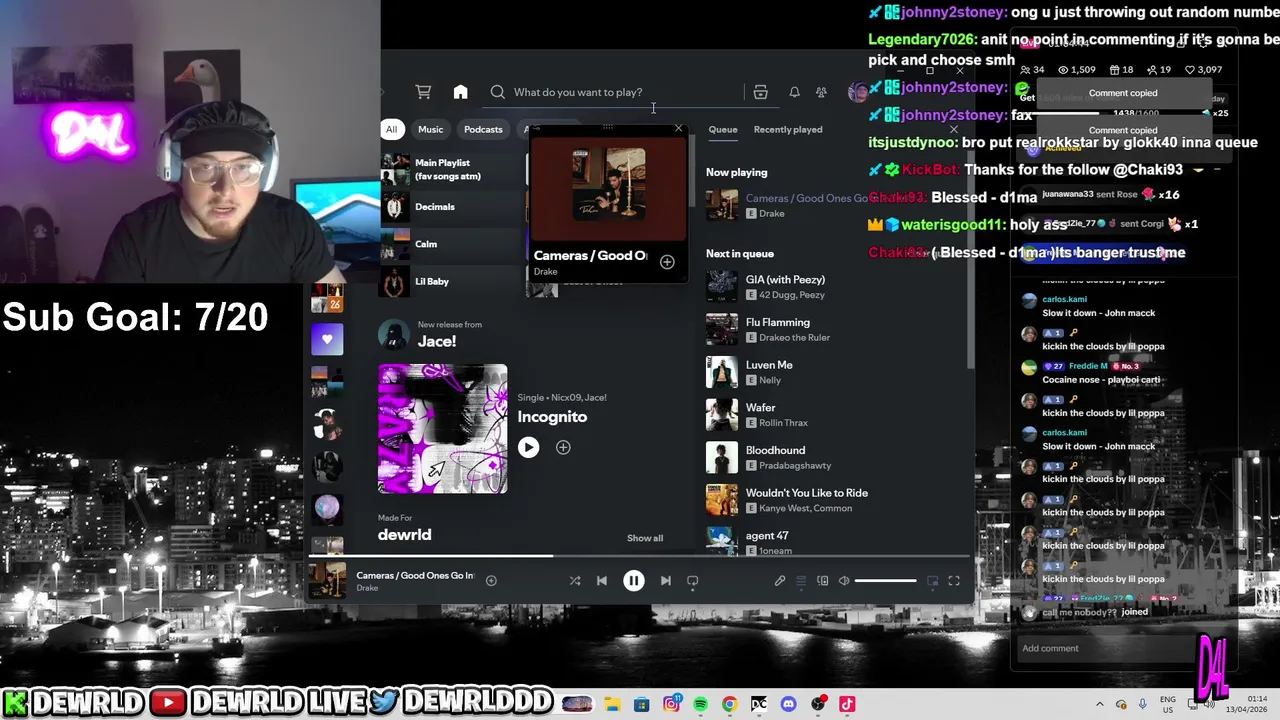
Task: Open the Incognito title link
Action: pos(552,417)
